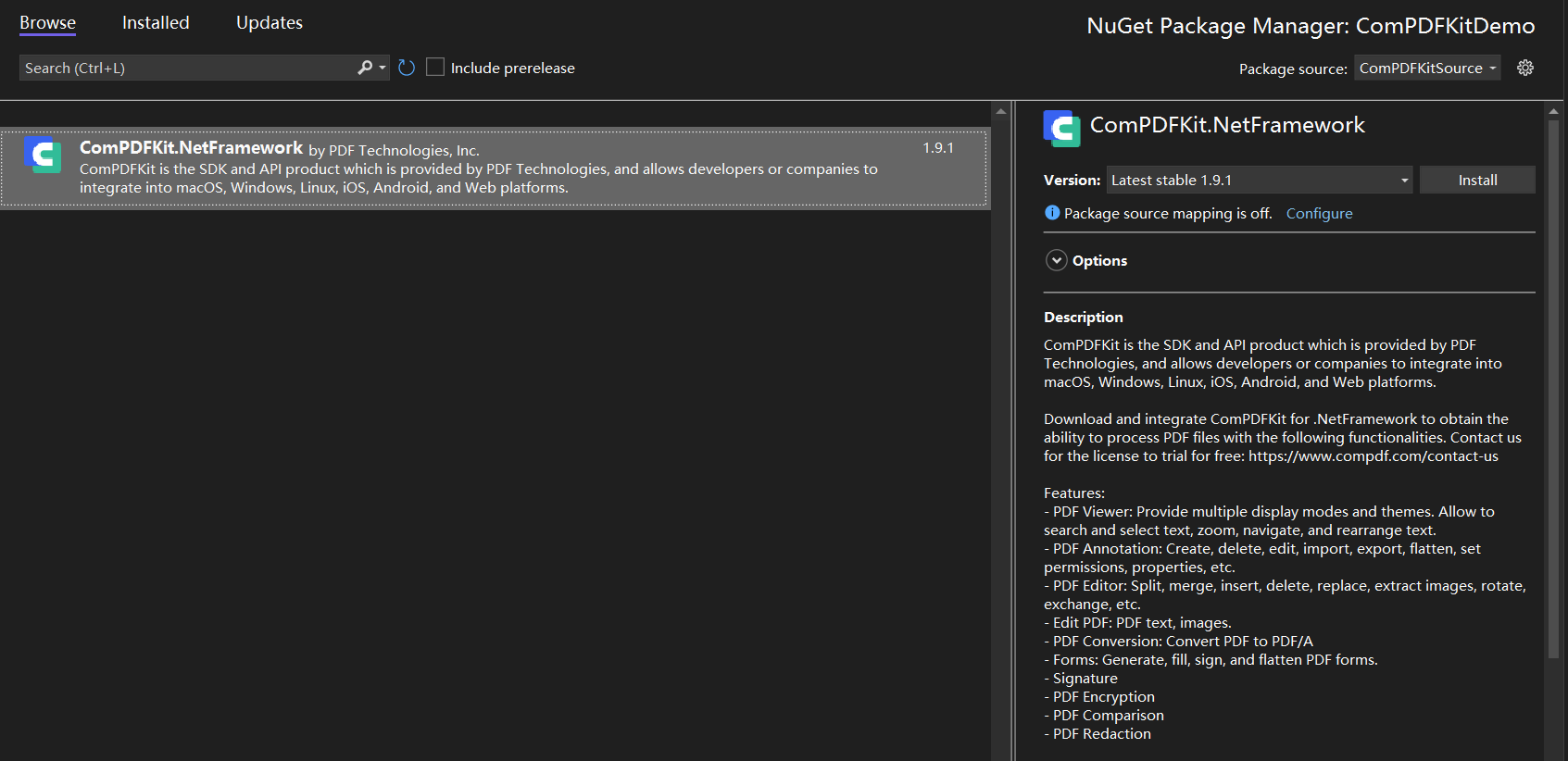
Task: Enable Include prerelease checkbox
Action: [x=435, y=68]
